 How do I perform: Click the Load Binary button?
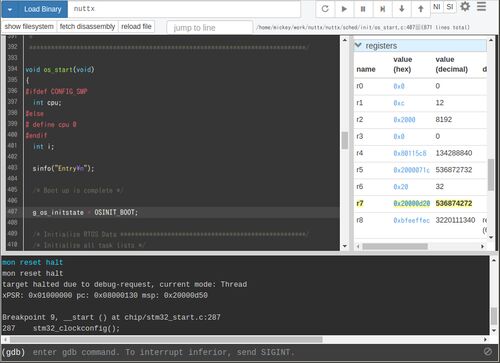42,9
